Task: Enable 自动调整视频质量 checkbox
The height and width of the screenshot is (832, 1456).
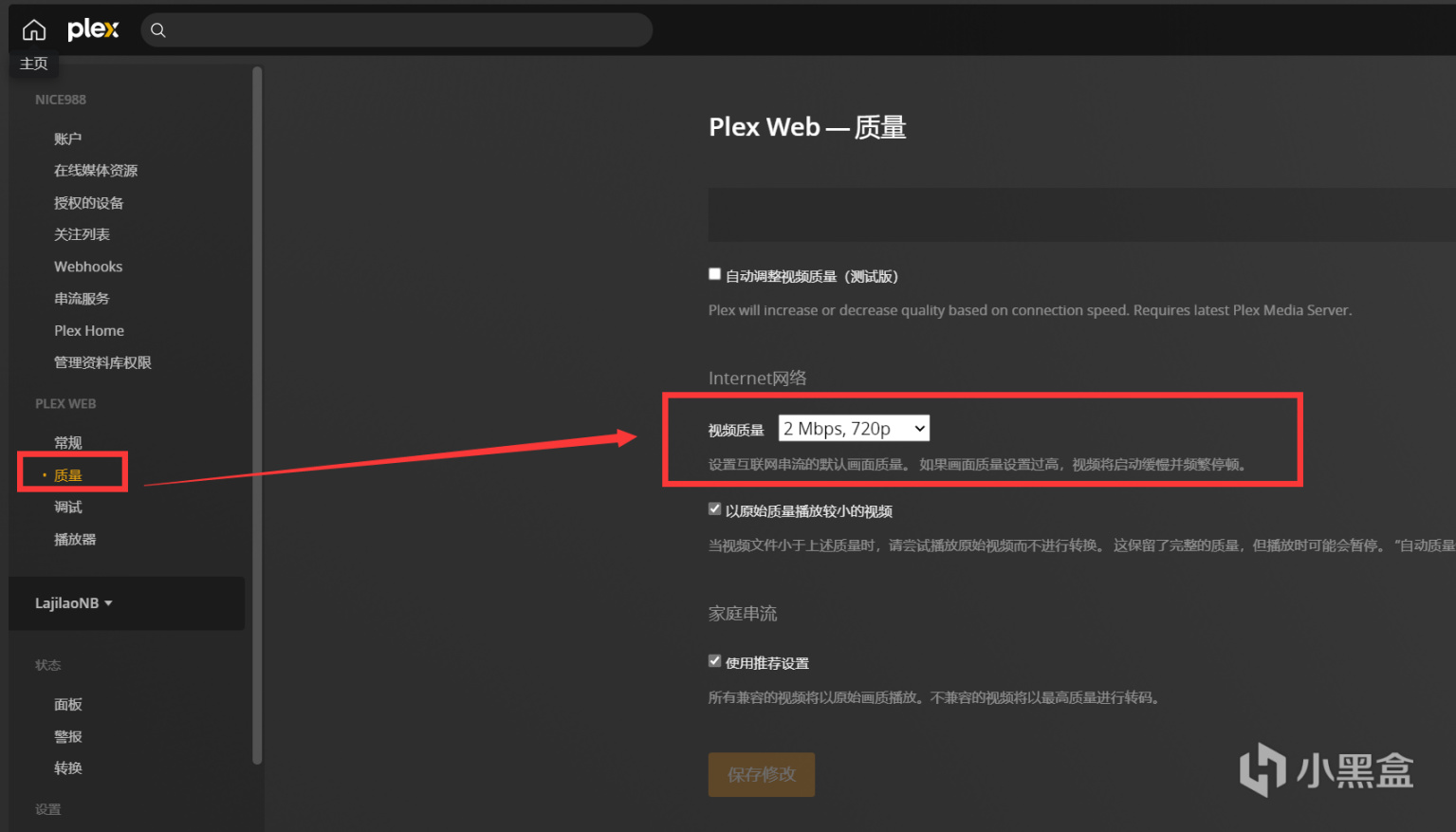Action: [715, 274]
